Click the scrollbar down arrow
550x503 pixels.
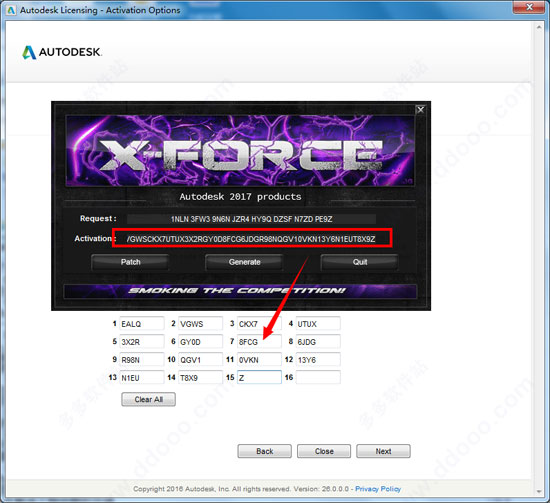[x=539, y=491]
